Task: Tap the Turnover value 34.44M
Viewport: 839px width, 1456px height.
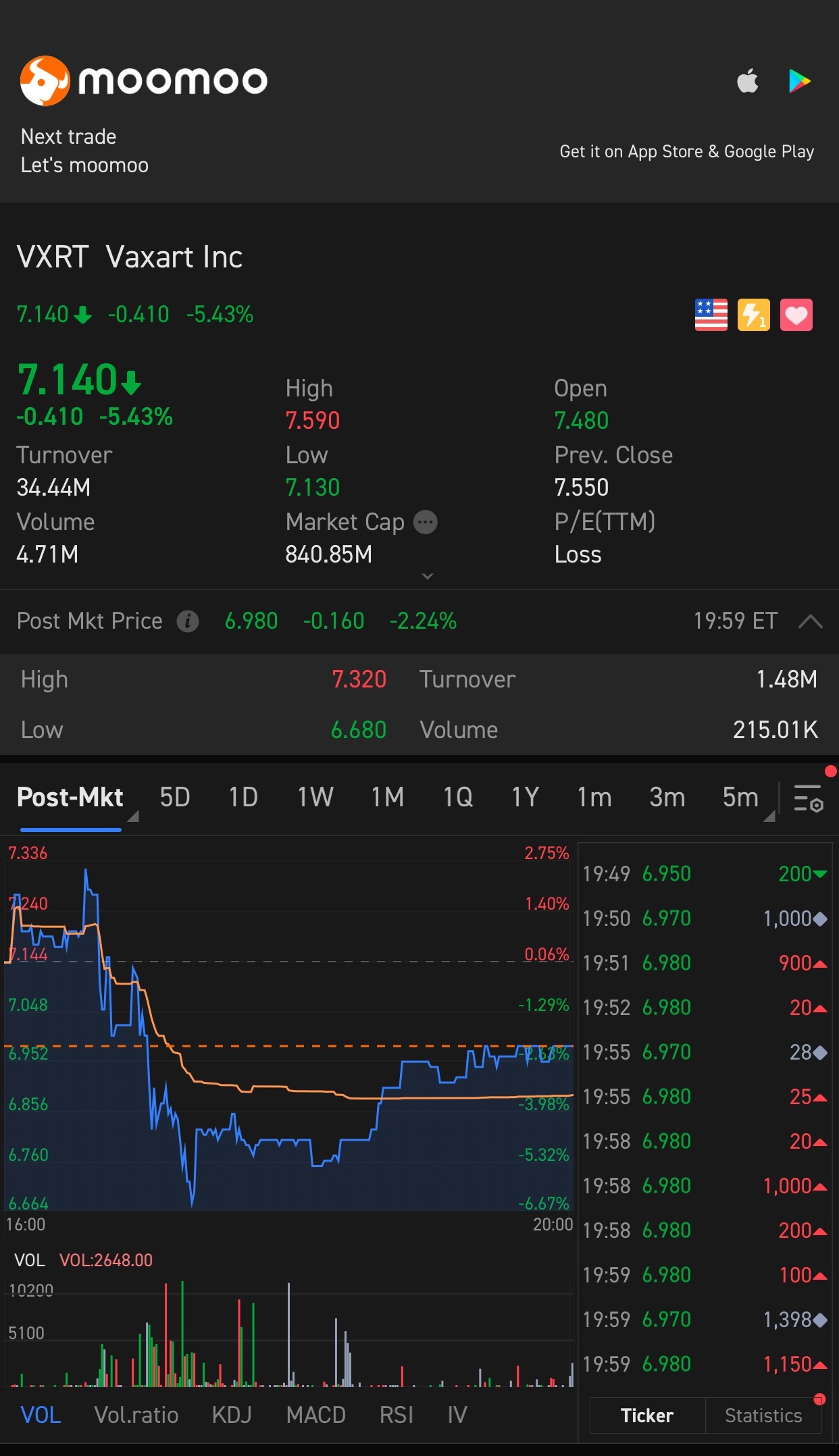Action: click(x=53, y=487)
